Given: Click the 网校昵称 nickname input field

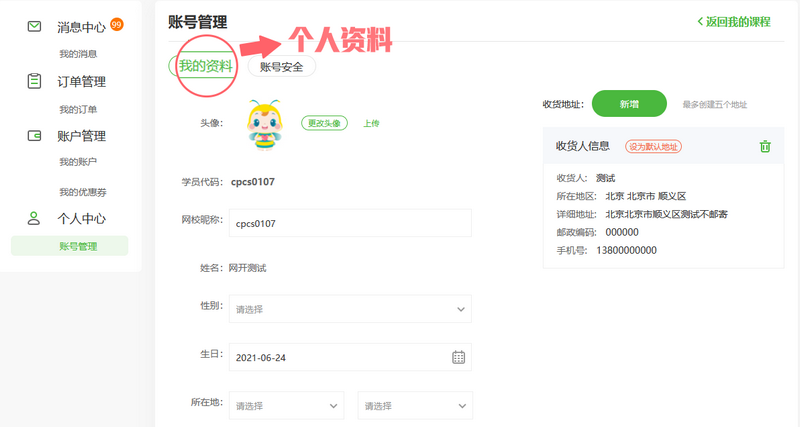Looking at the screenshot, I should point(350,224).
